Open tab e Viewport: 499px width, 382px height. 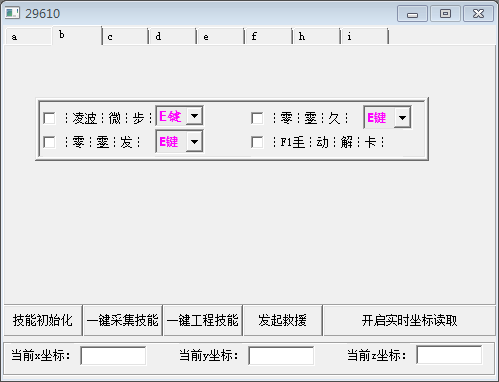tap(220, 36)
